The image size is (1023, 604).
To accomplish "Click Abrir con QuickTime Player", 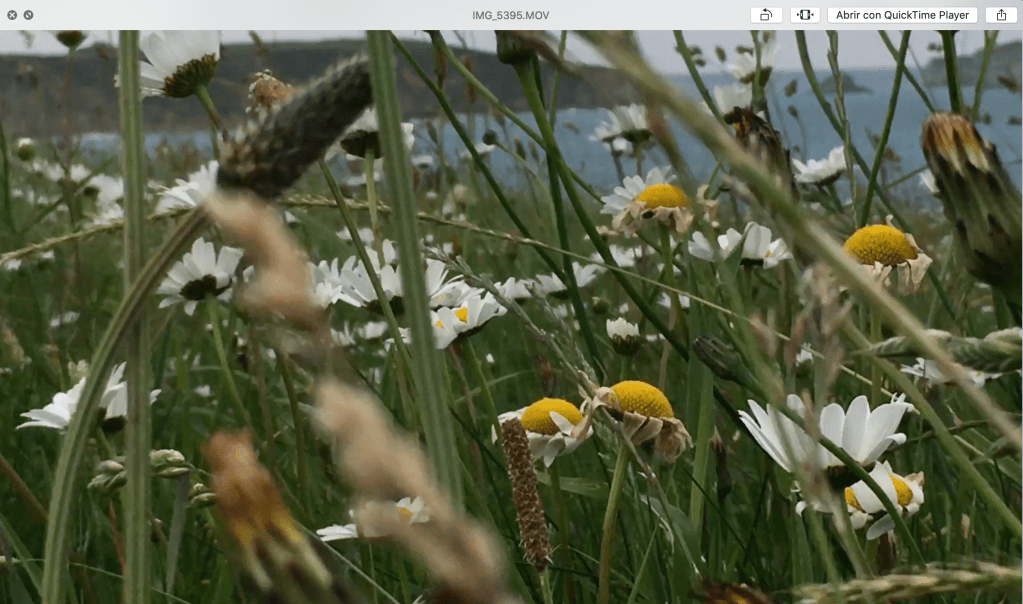I will (902, 15).
